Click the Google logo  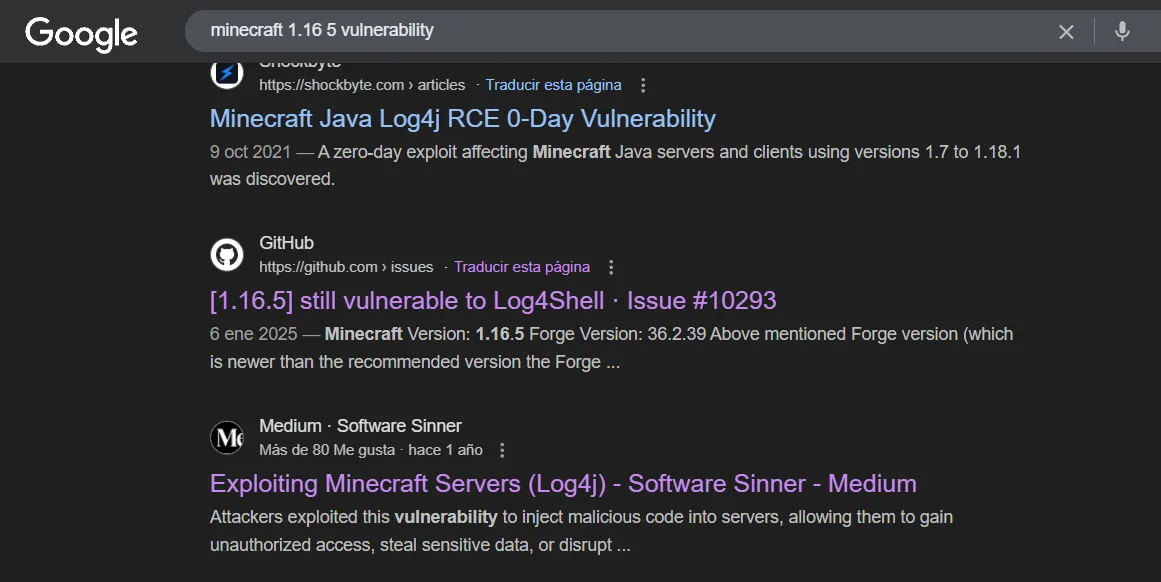pos(81,33)
